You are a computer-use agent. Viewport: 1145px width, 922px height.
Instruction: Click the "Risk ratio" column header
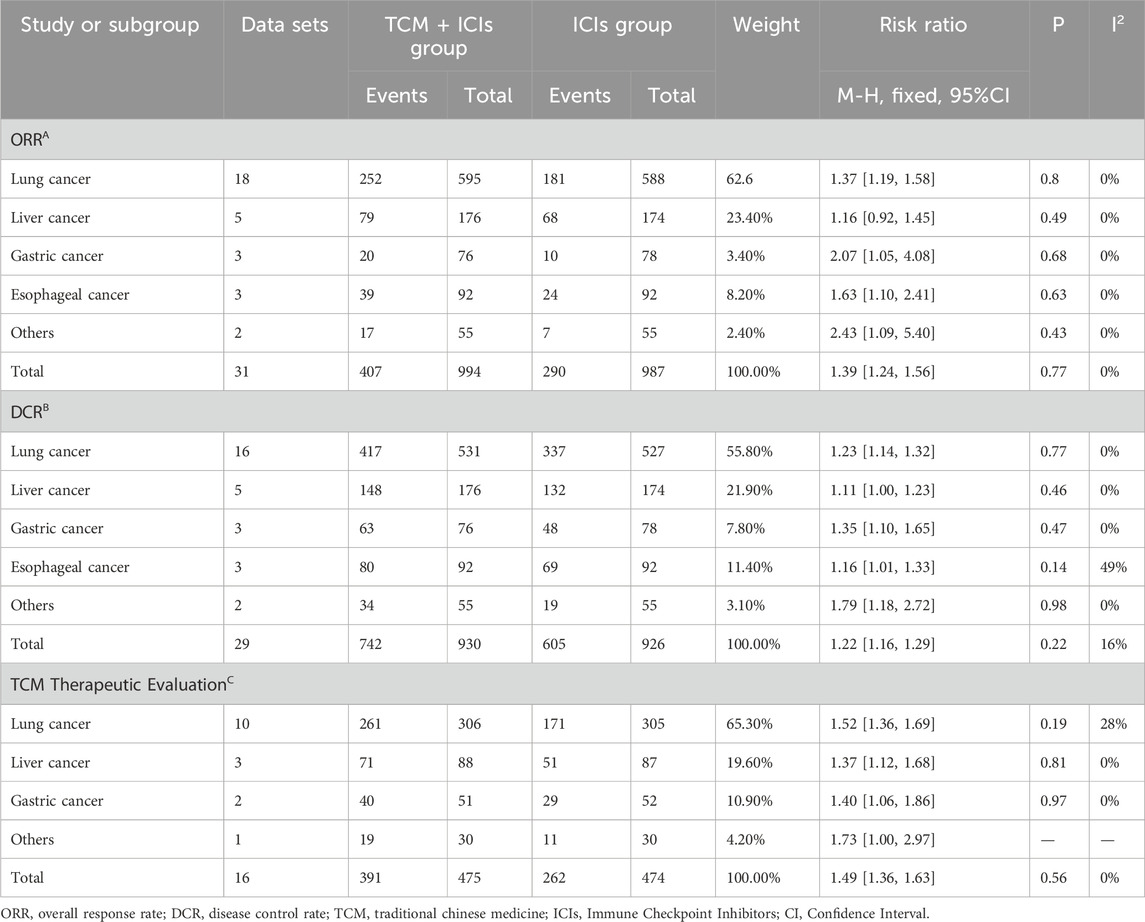click(923, 25)
